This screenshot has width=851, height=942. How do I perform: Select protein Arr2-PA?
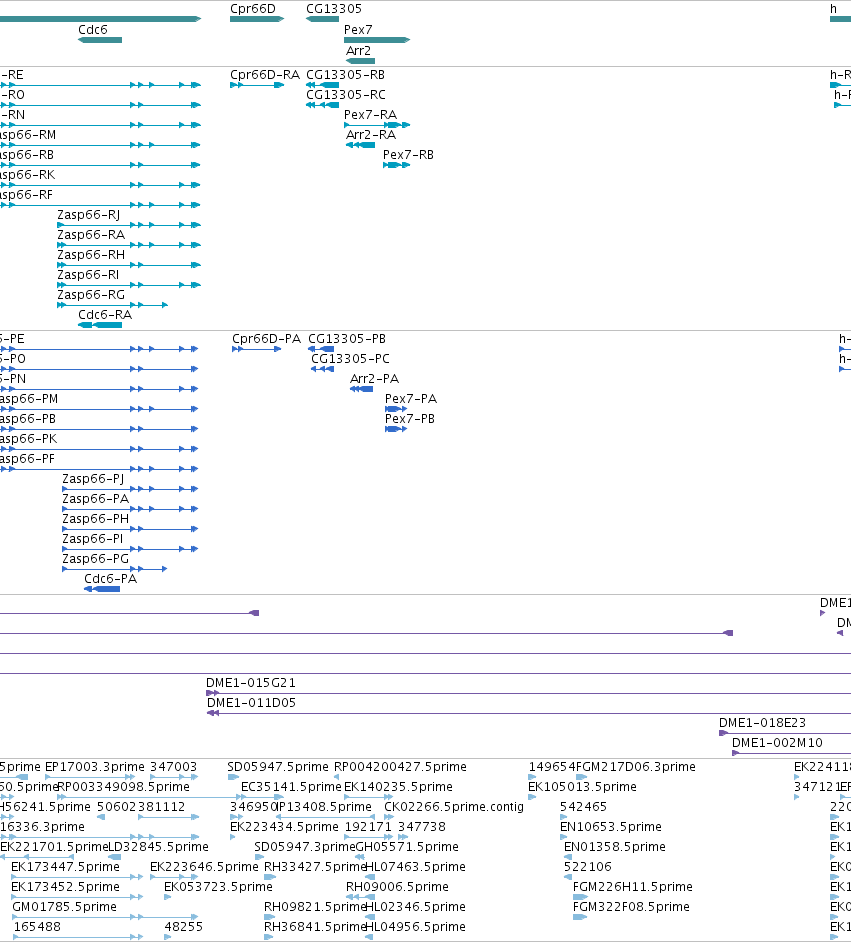coord(375,378)
